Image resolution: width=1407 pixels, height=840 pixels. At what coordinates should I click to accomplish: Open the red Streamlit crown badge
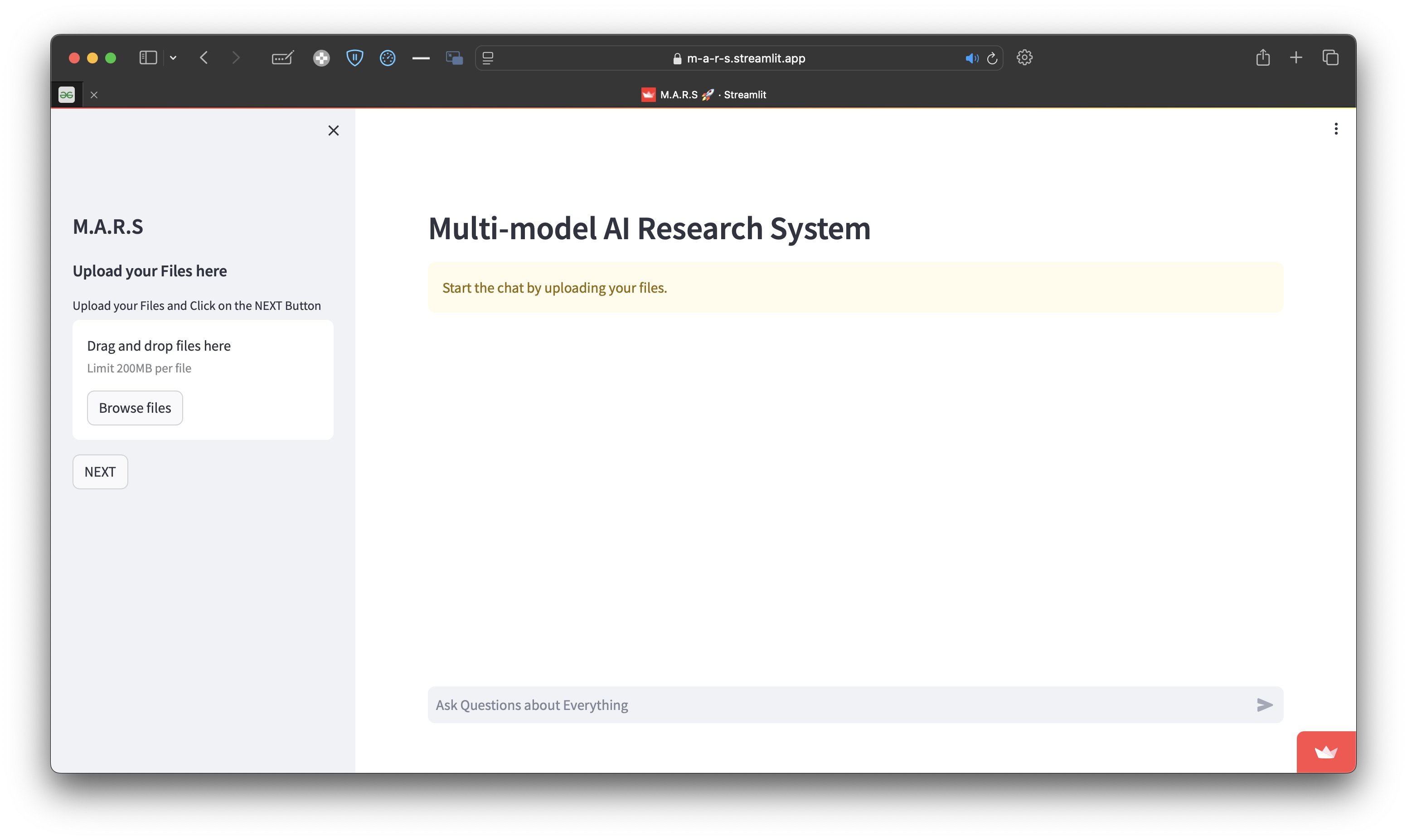(1326, 752)
